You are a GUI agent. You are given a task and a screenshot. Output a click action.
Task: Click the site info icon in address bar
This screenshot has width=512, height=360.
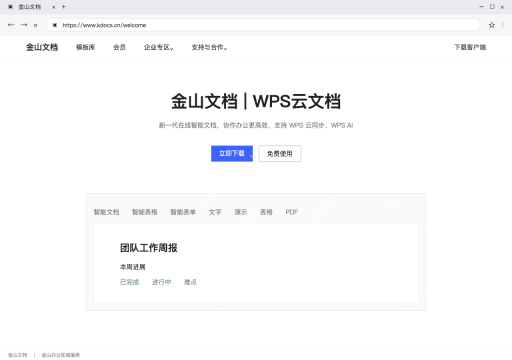coord(55,25)
